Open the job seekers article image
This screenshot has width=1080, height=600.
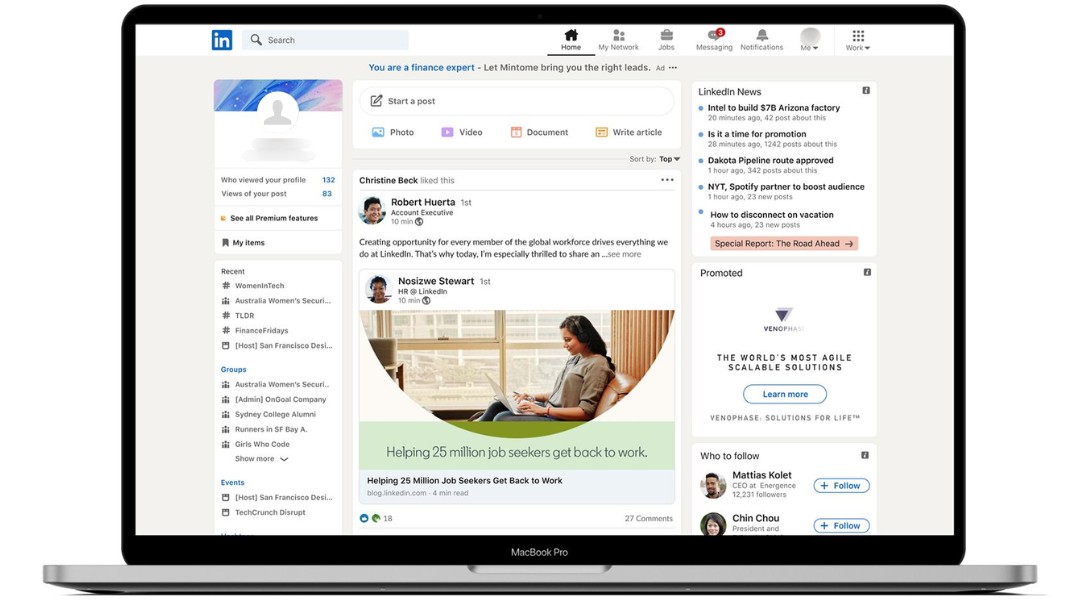(517, 389)
